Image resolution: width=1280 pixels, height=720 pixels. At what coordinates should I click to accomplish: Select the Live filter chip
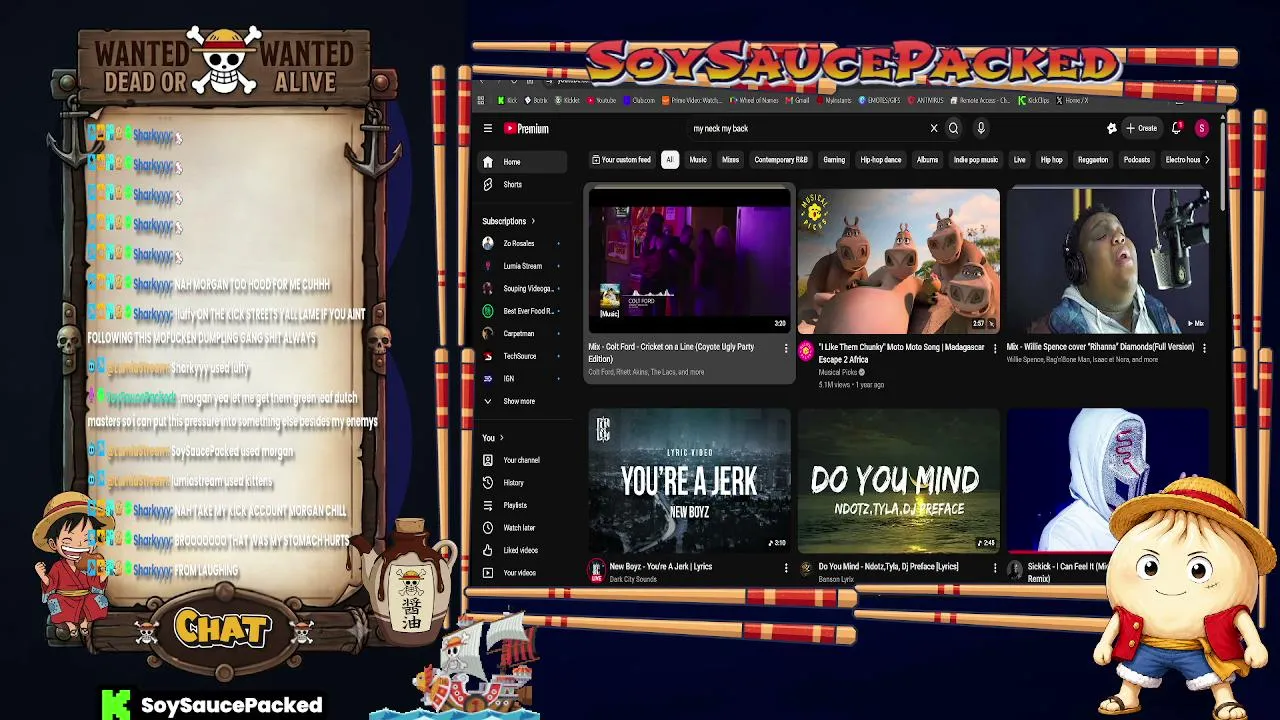1019,160
